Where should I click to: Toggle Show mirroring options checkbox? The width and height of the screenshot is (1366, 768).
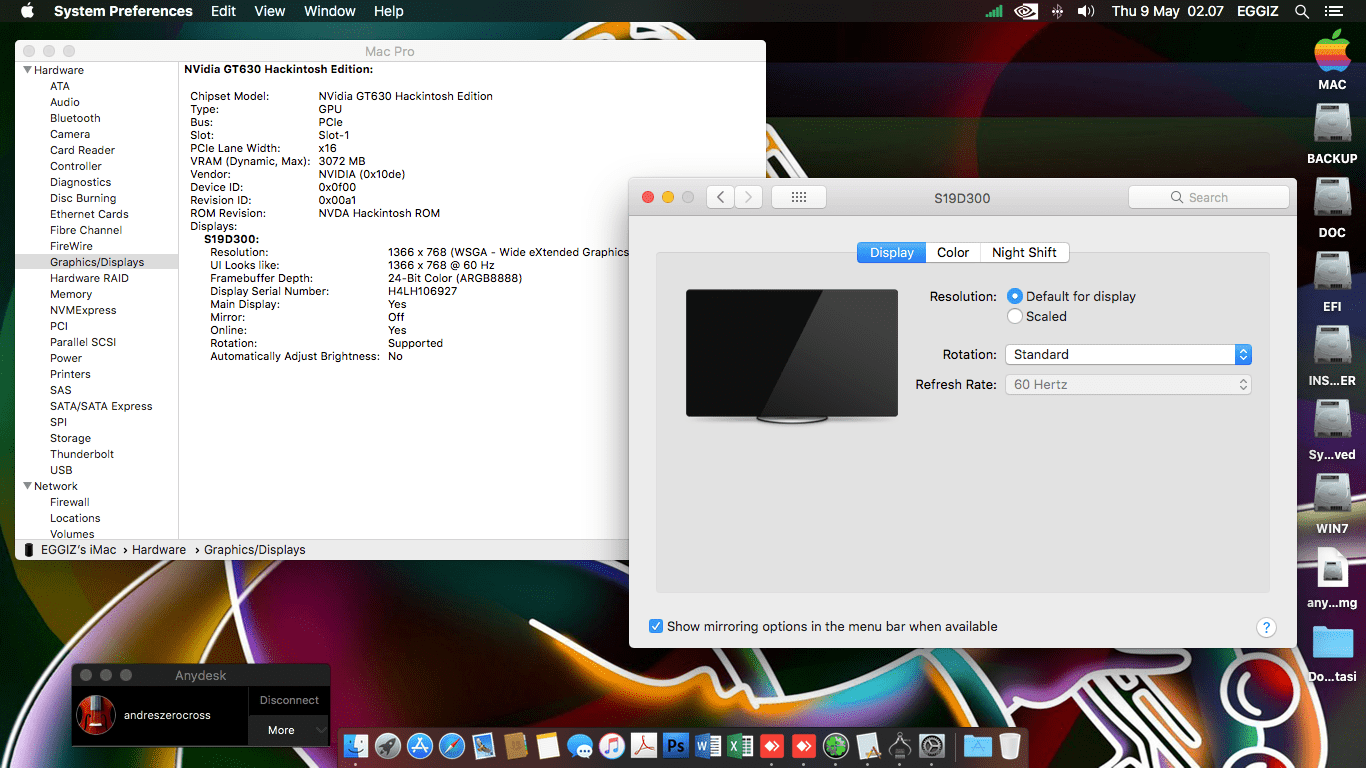(x=656, y=626)
